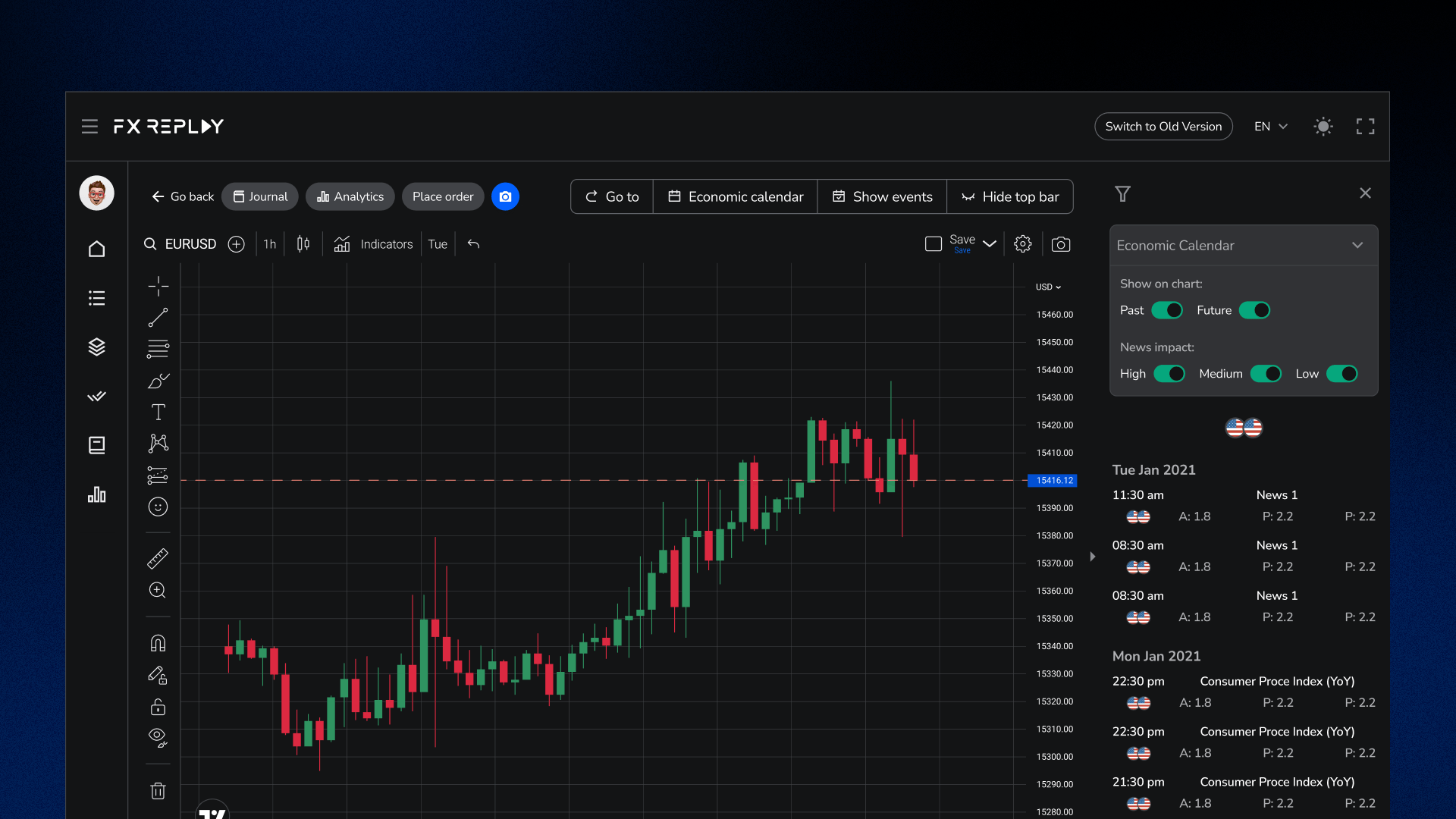Screen dimensions: 1456x819
Task: Select the trend line drawing tool
Action: pyautogui.click(x=158, y=317)
